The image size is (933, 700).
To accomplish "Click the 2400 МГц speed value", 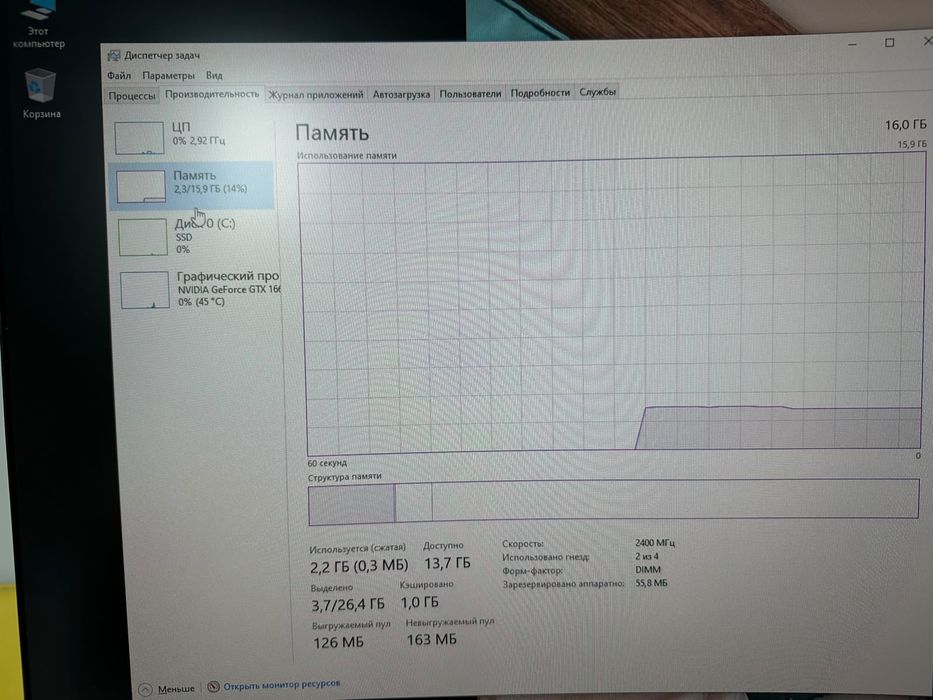I will 655,543.
